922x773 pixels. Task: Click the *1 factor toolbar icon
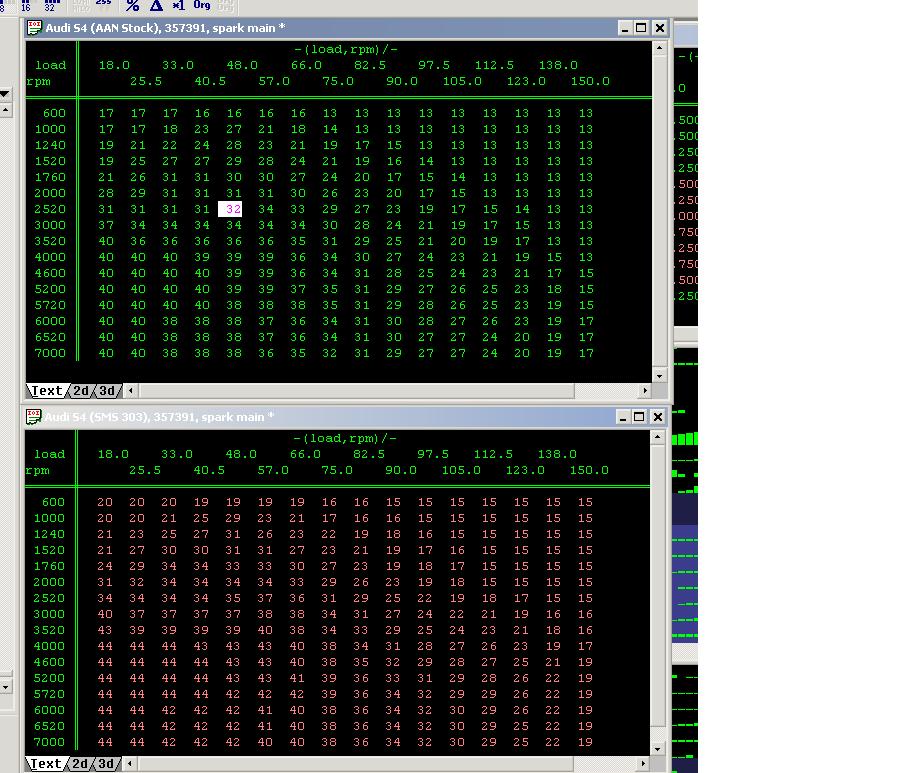point(178,5)
